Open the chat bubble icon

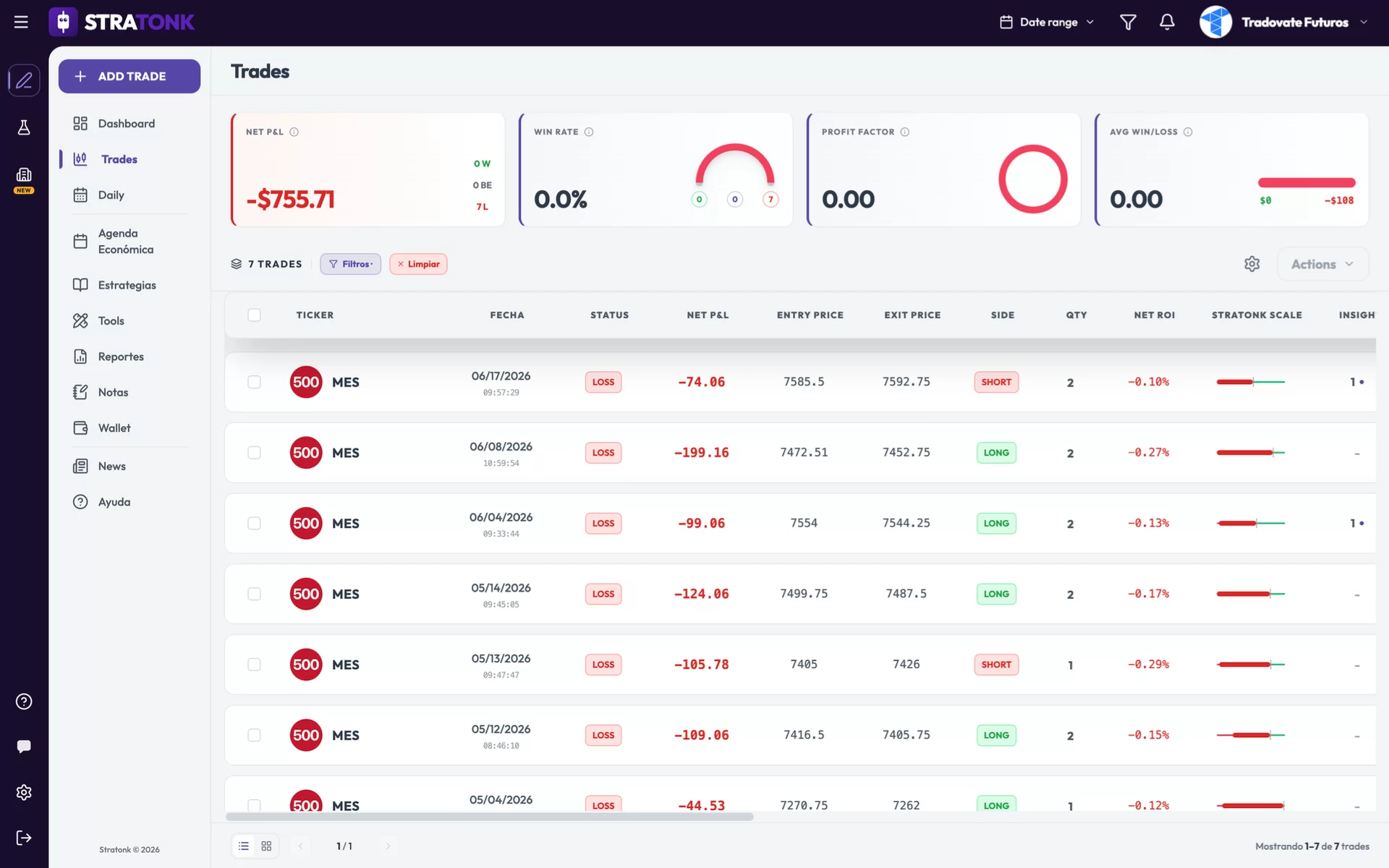(x=24, y=746)
